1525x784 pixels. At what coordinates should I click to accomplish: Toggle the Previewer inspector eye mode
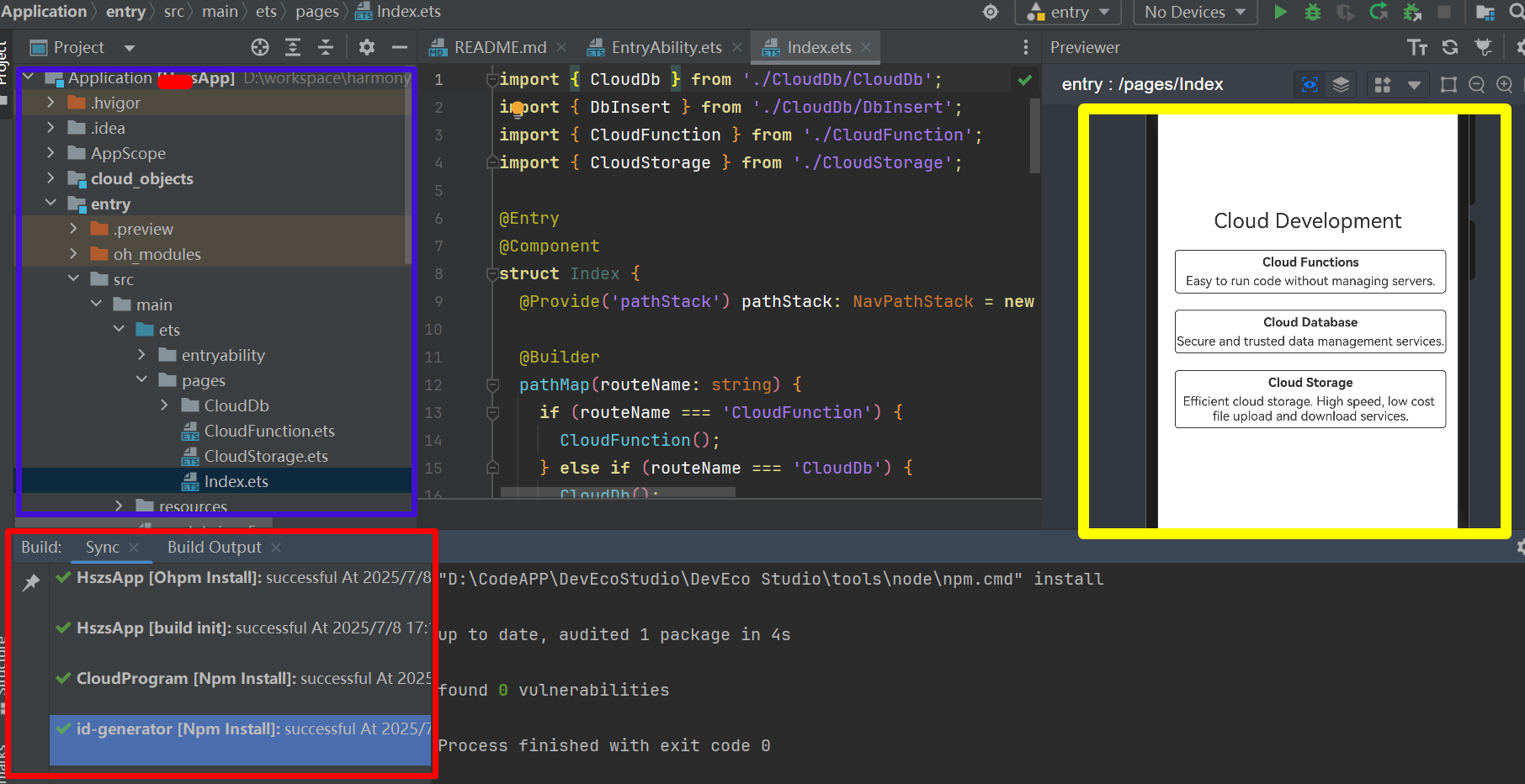1310,84
